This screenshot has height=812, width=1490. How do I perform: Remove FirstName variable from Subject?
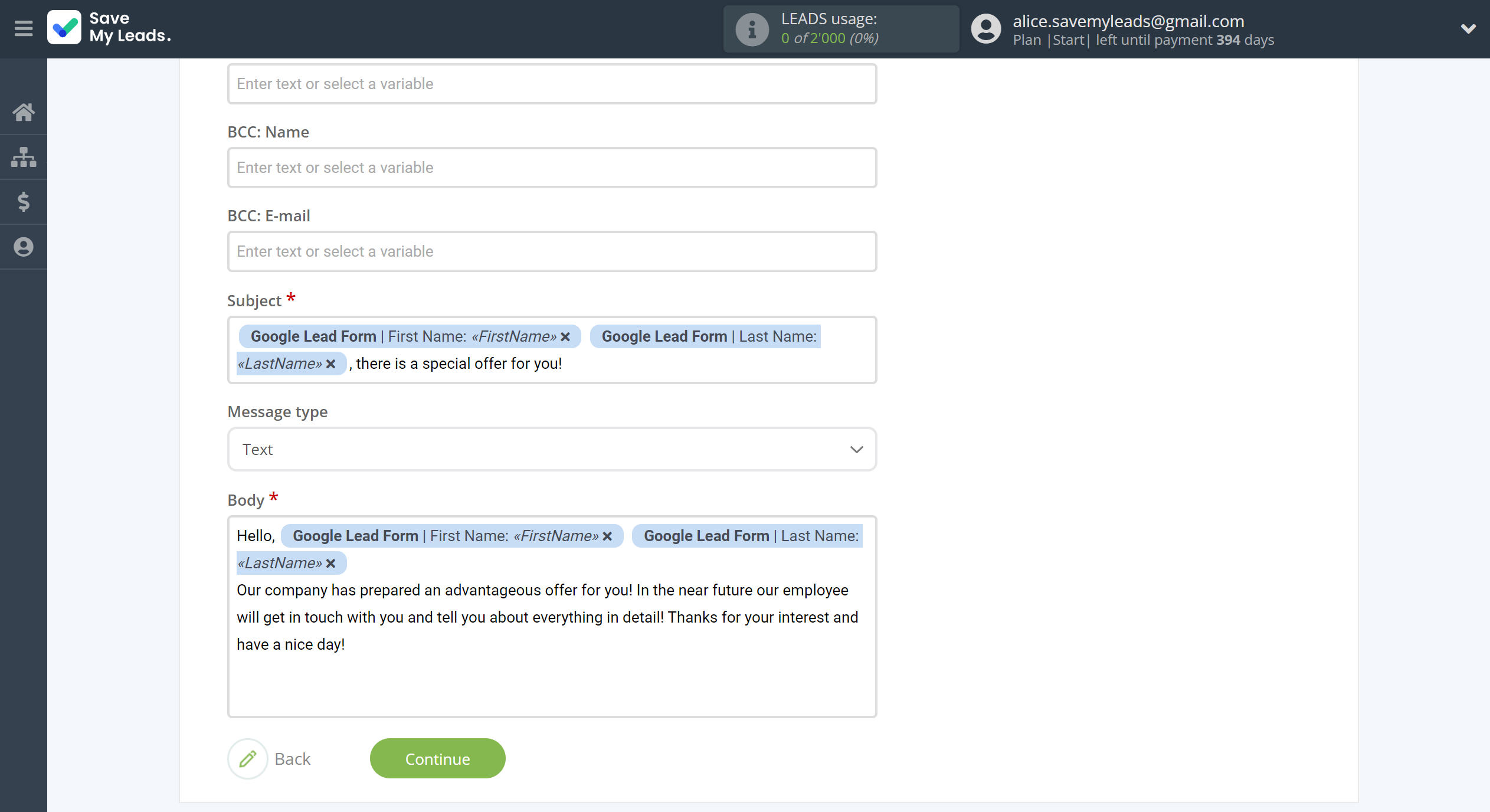pos(565,337)
